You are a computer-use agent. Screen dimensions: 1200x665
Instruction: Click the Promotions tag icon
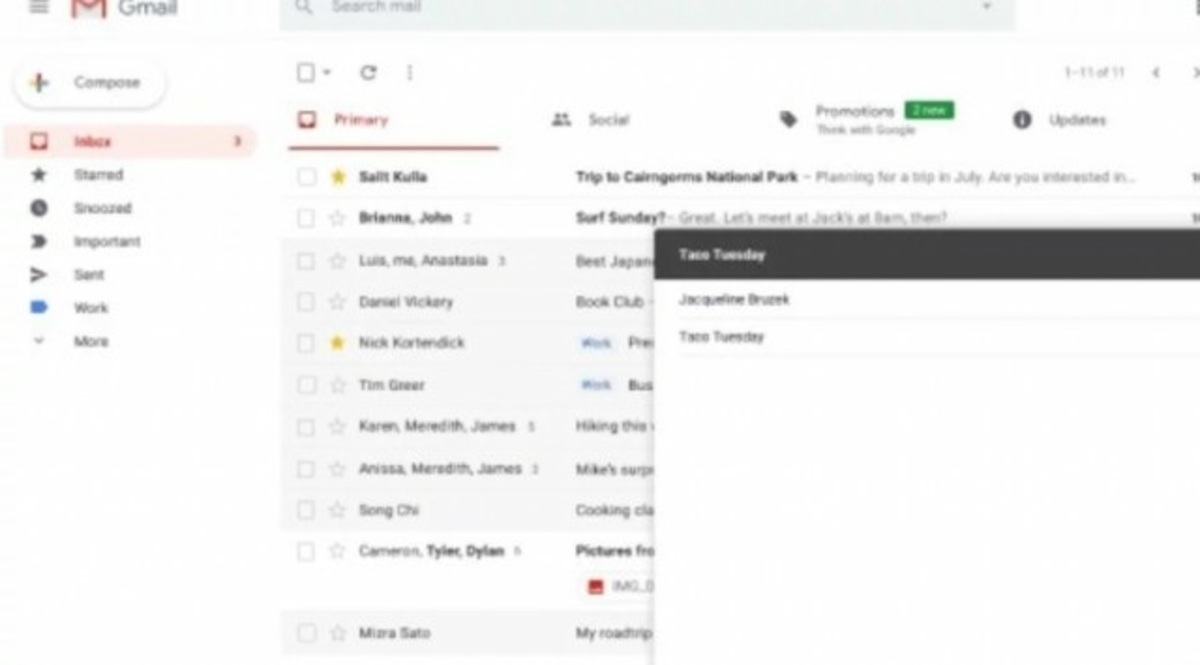789,120
